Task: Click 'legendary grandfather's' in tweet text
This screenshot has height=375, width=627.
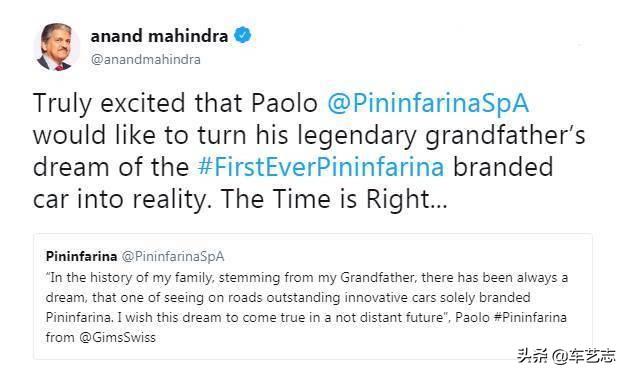Action: pos(441,136)
